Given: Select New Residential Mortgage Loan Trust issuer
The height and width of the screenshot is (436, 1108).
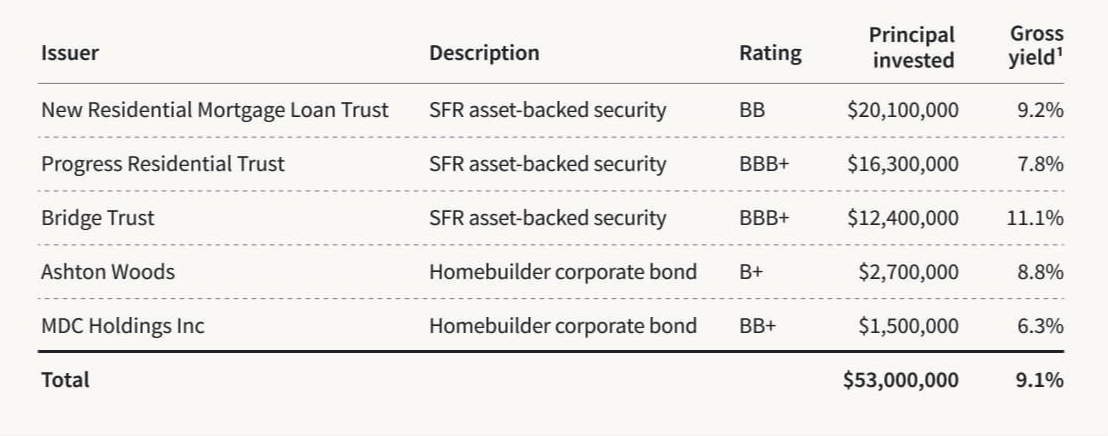Looking at the screenshot, I should (214, 110).
